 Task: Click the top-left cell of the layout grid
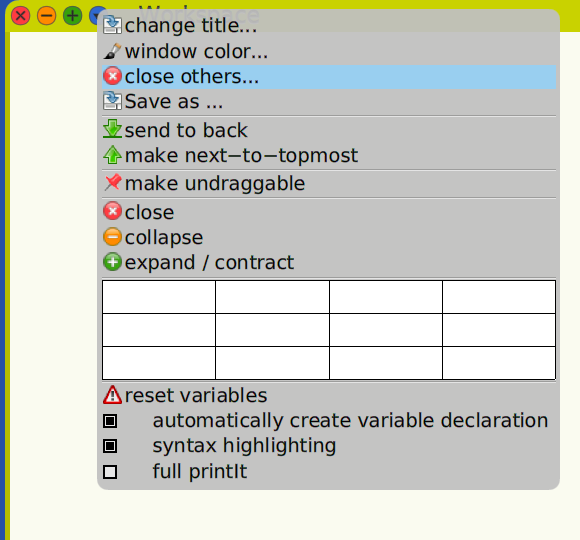pos(159,297)
